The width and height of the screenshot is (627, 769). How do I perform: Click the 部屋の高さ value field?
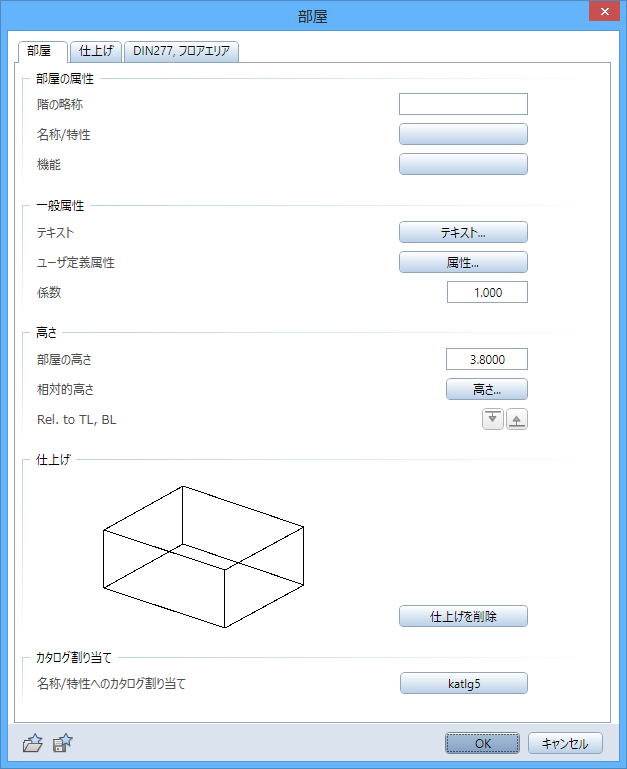point(487,359)
